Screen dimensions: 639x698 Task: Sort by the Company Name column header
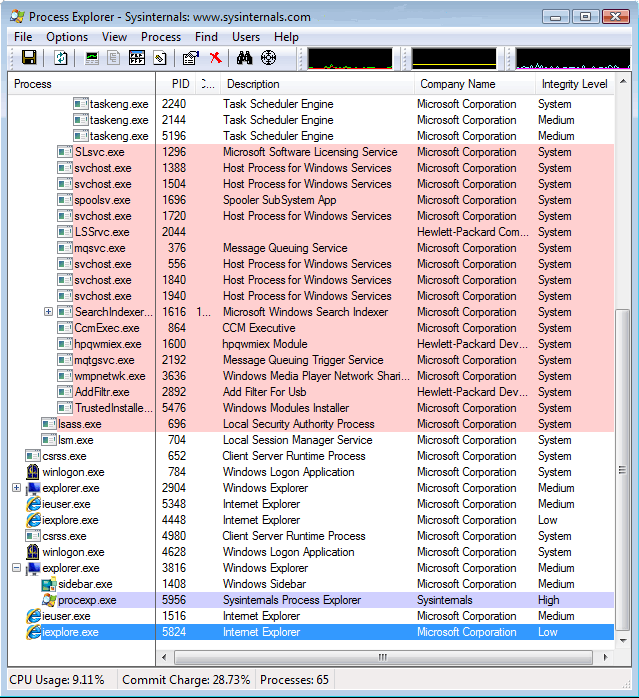point(475,84)
